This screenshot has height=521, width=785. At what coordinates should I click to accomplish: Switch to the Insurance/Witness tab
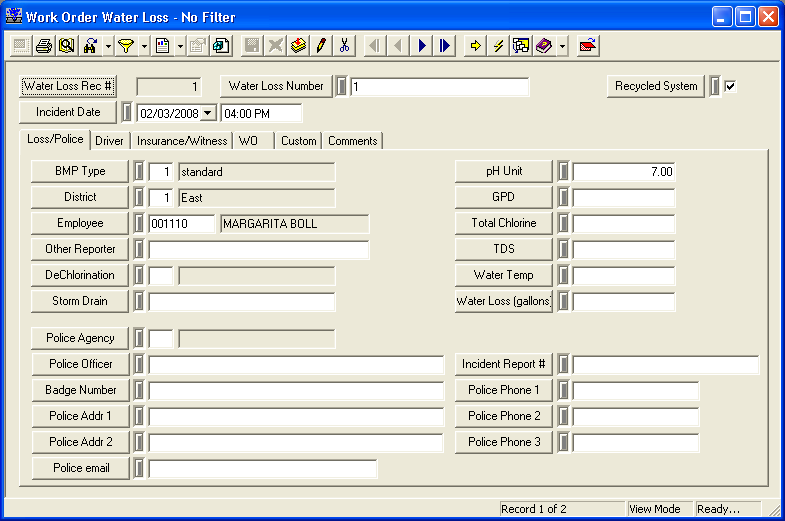click(182, 141)
